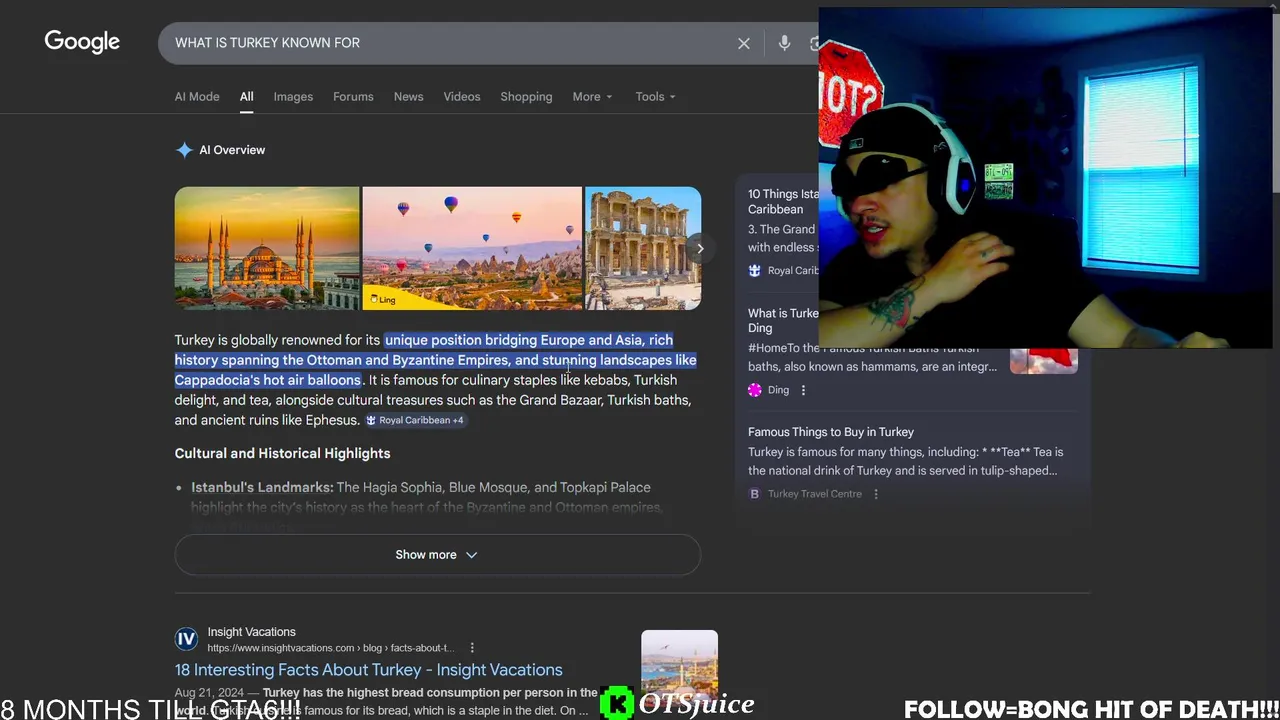Expand AI Overview with Show more
Image resolution: width=1280 pixels, height=720 pixels.
[x=437, y=555]
